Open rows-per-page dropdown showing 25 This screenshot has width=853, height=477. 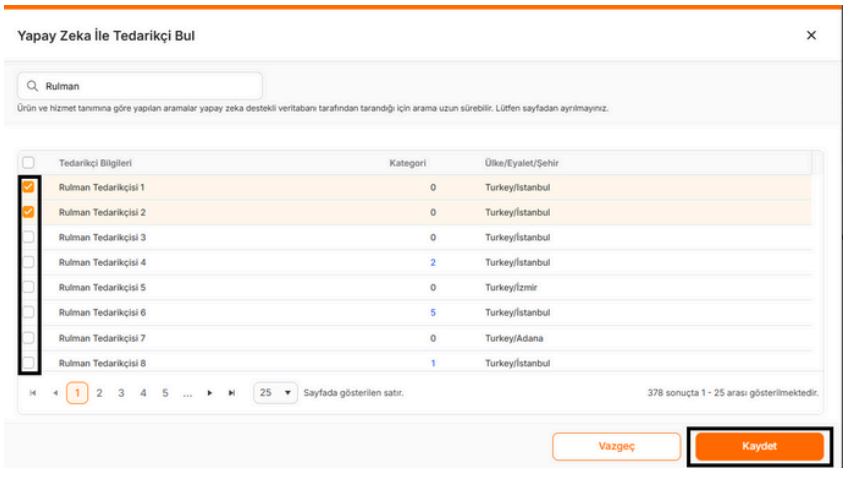(x=276, y=393)
